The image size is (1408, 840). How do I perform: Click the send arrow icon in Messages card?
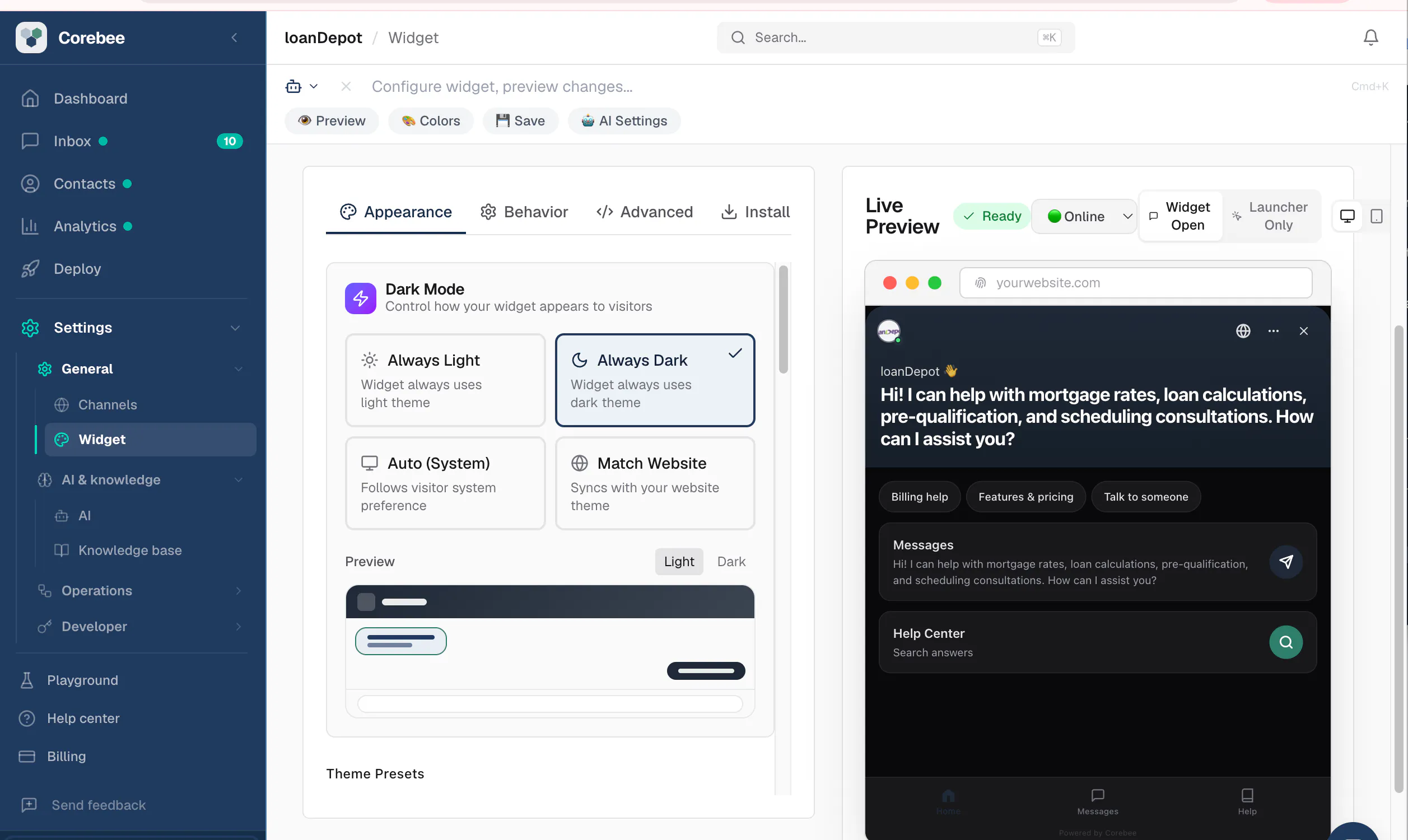click(x=1286, y=562)
